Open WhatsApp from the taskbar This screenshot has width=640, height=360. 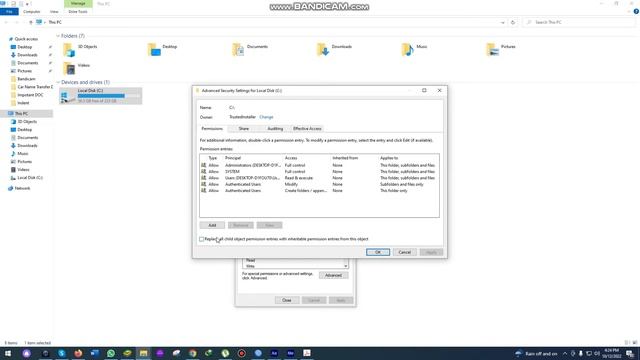click(111, 353)
